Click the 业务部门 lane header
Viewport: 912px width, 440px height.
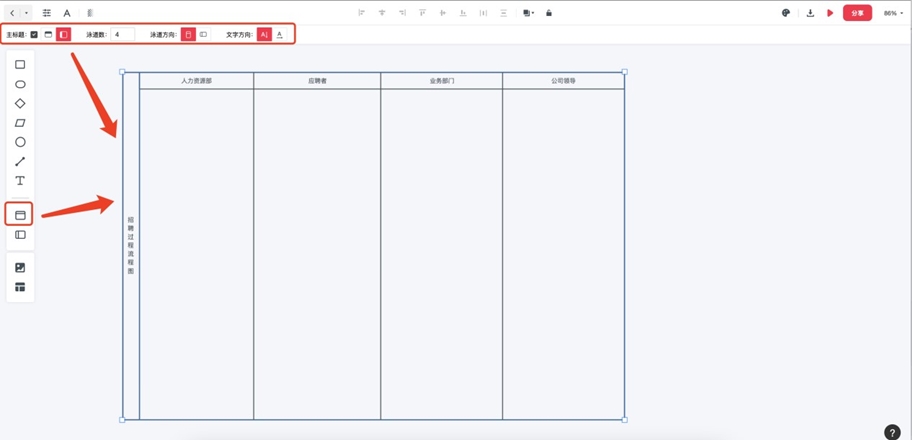point(441,81)
